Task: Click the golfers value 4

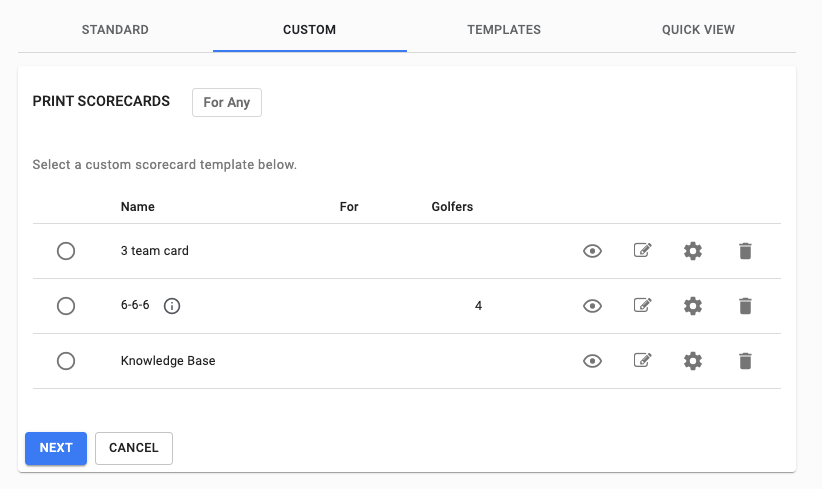Action: (478, 306)
